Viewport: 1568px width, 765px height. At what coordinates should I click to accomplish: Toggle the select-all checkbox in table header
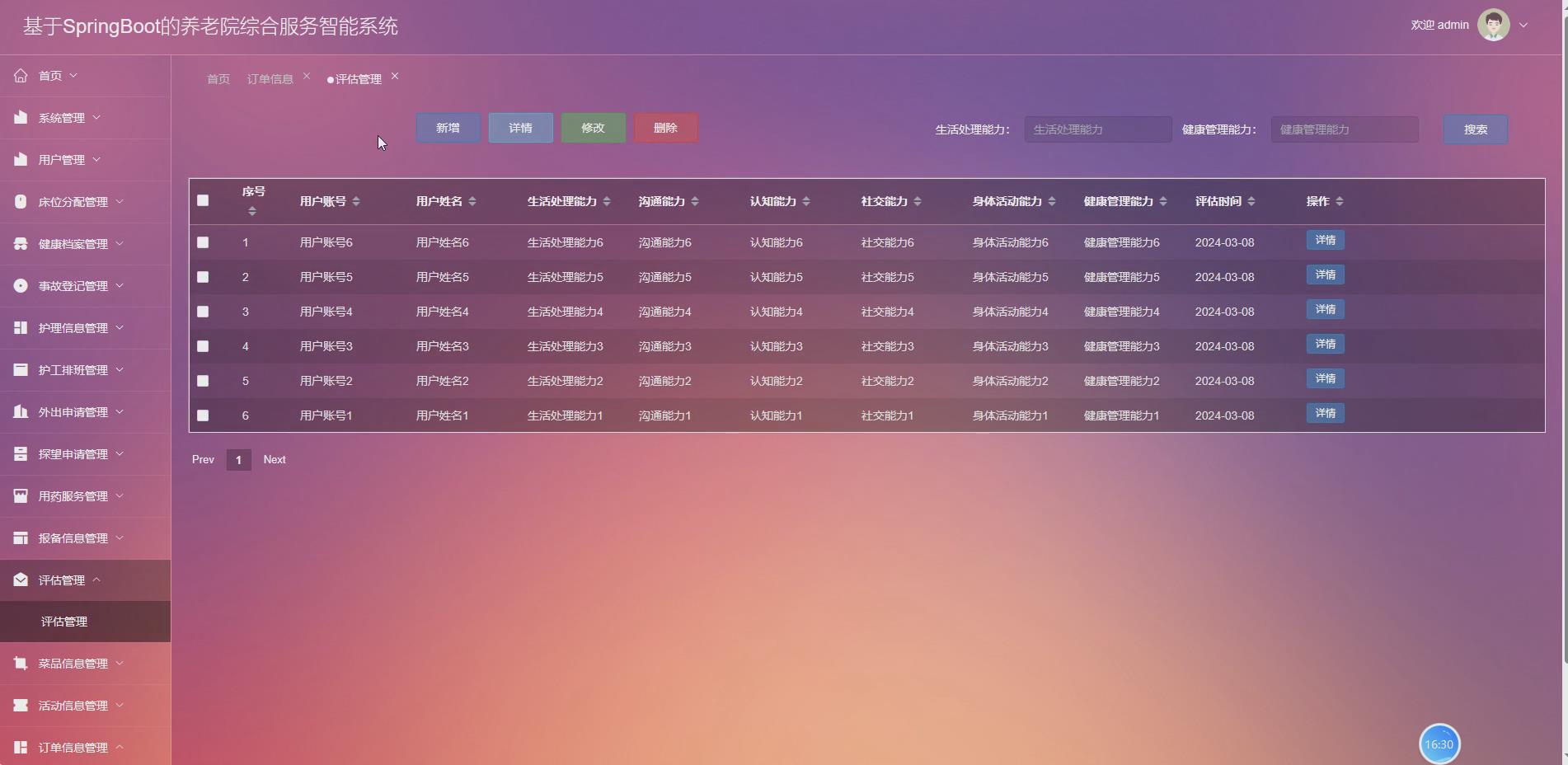(203, 200)
